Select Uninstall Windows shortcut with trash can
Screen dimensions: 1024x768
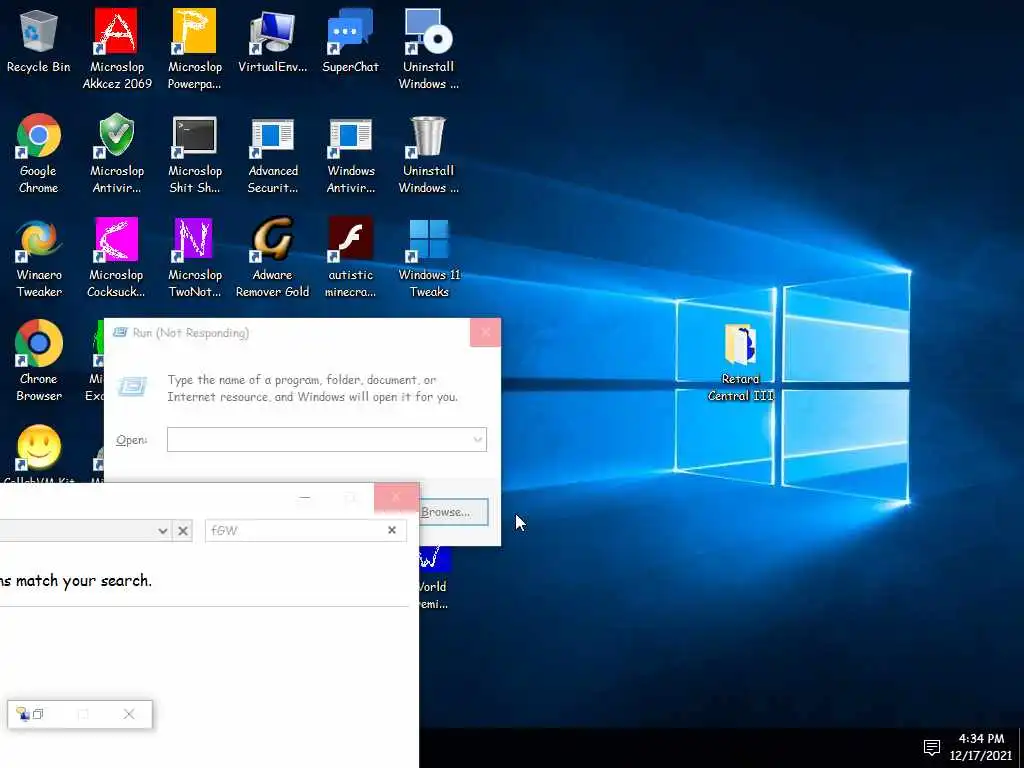(428, 153)
